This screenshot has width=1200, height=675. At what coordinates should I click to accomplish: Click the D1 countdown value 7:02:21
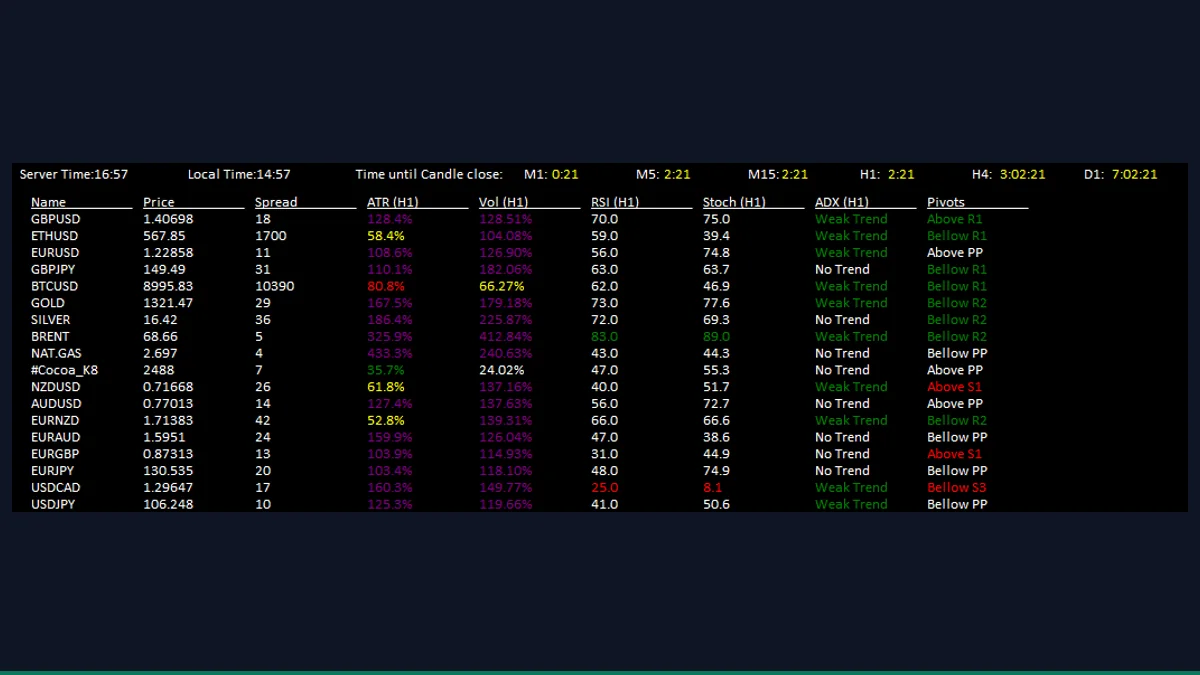pos(1134,174)
